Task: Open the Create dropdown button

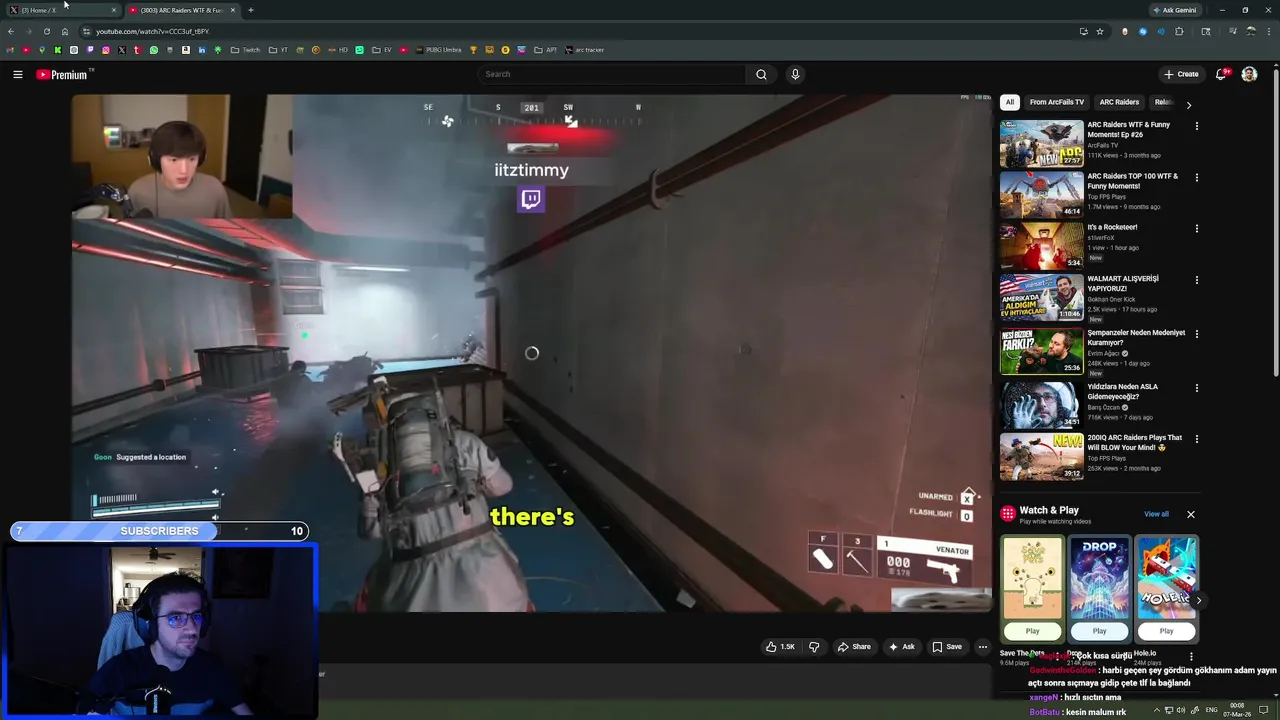Action: tap(1181, 74)
